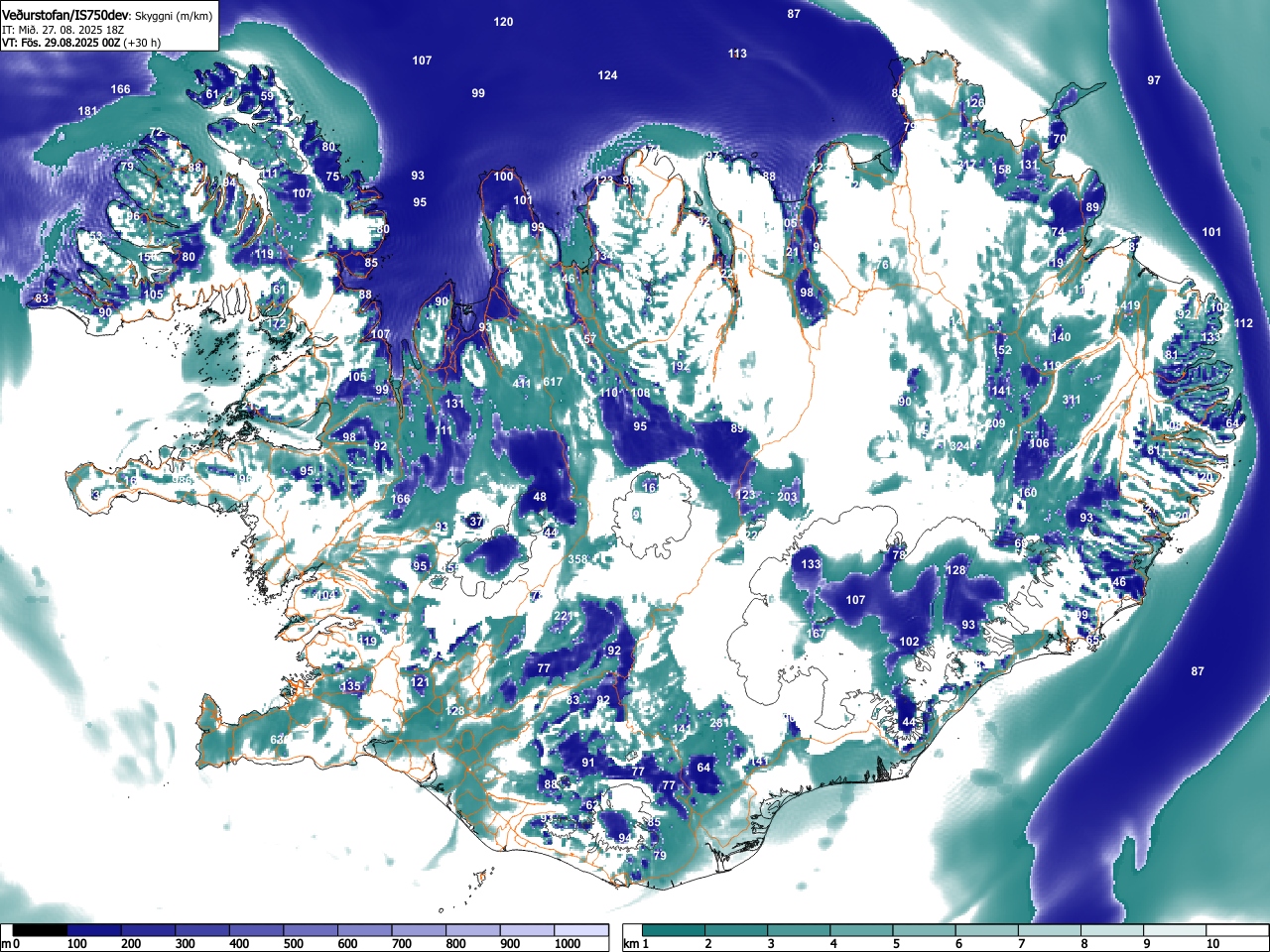Click the map value '158'

[1002, 171]
